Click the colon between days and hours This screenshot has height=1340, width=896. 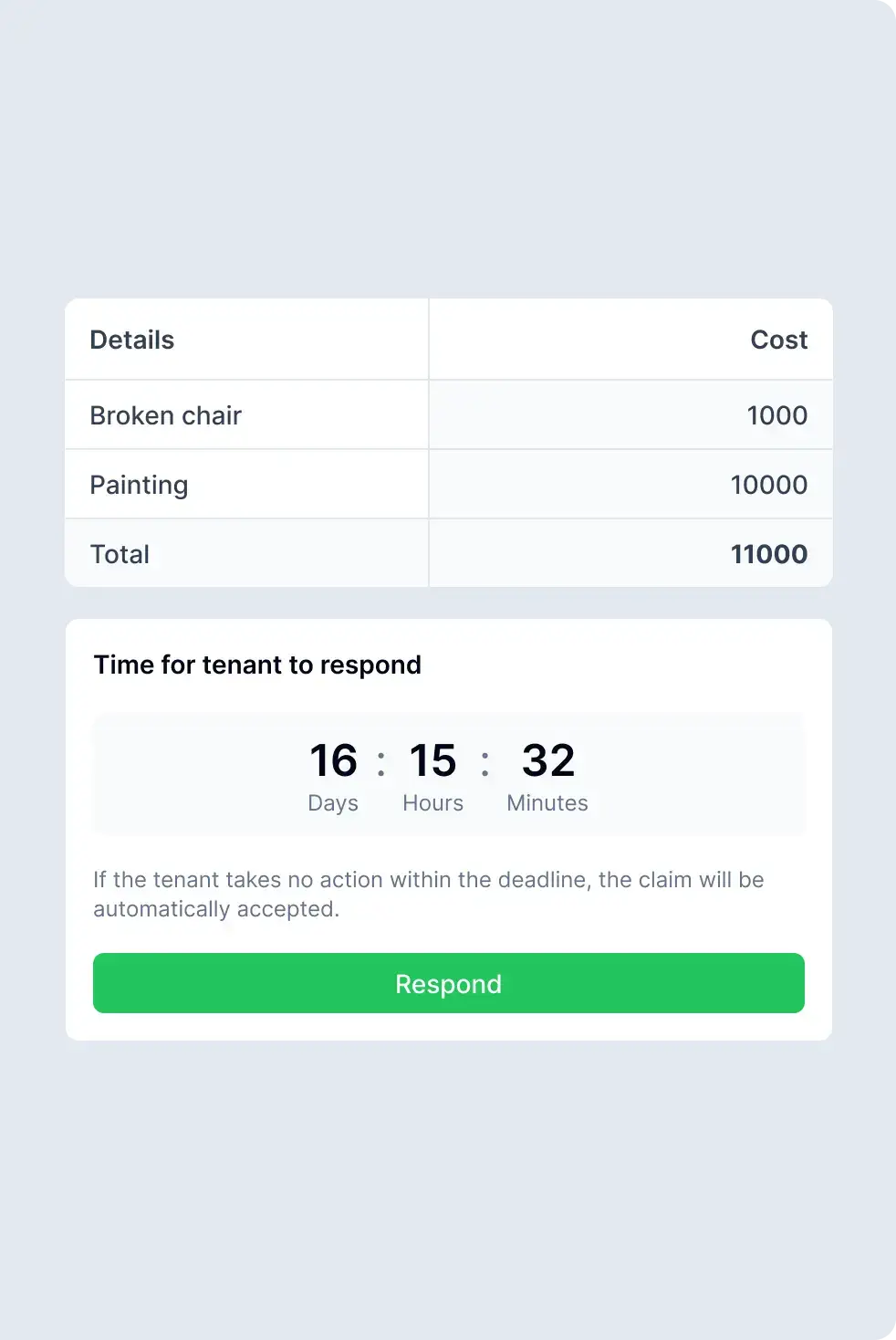[x=381, y=763]
